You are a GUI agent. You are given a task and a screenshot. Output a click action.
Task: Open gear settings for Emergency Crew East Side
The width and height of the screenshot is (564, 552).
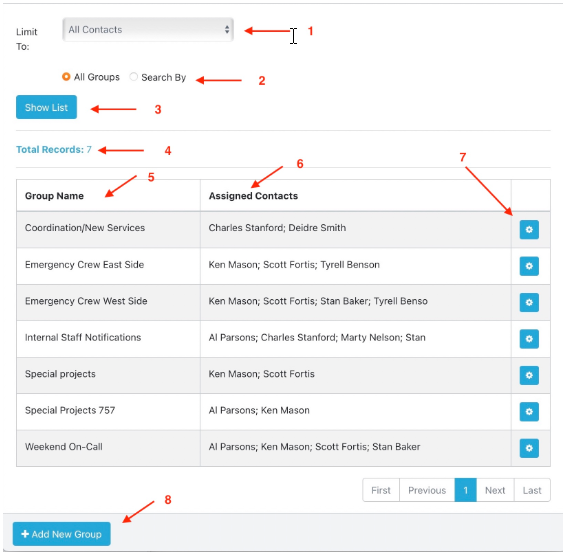click(x=529, y=266)
